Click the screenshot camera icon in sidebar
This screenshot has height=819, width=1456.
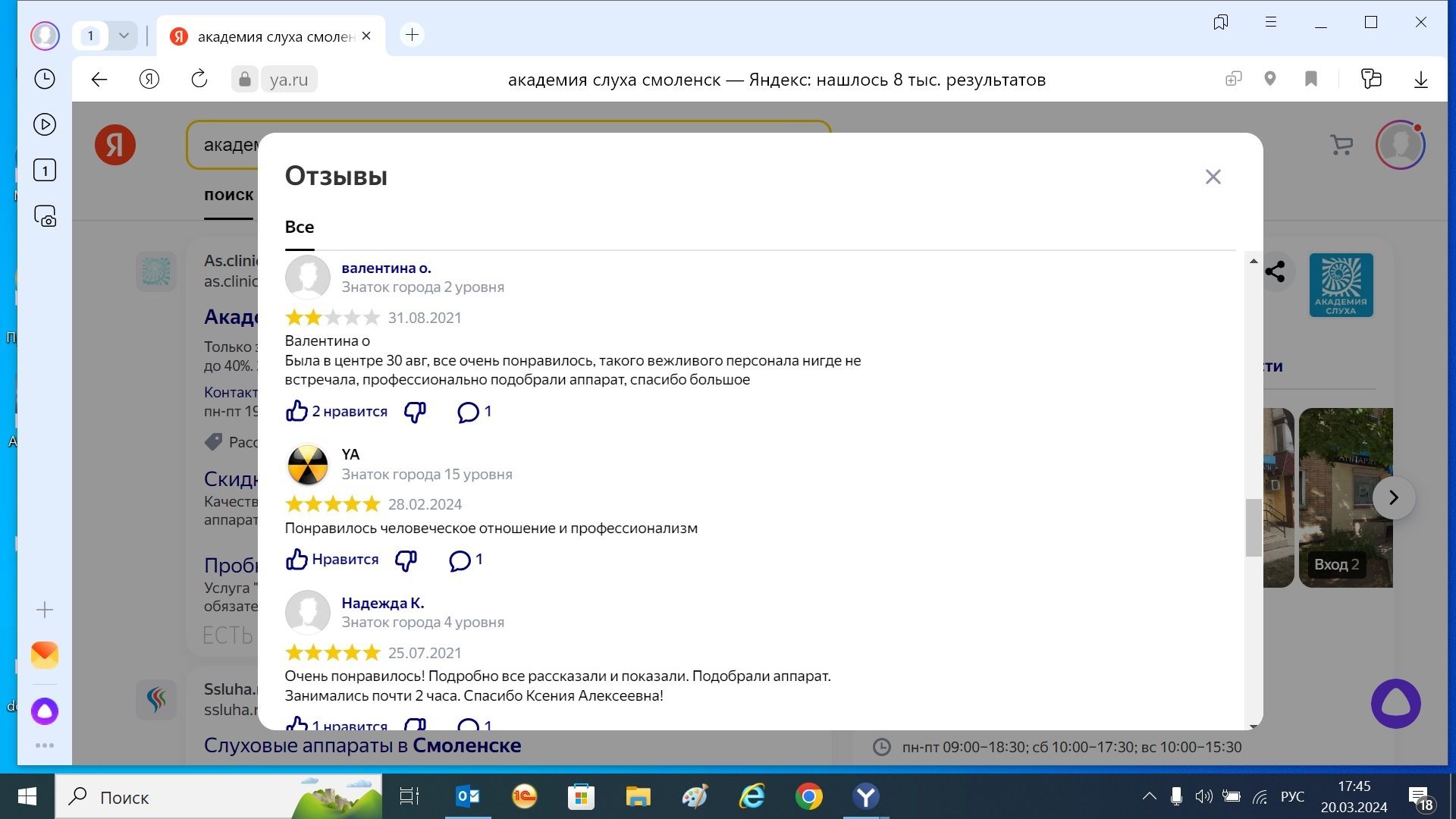coord(45,216)
